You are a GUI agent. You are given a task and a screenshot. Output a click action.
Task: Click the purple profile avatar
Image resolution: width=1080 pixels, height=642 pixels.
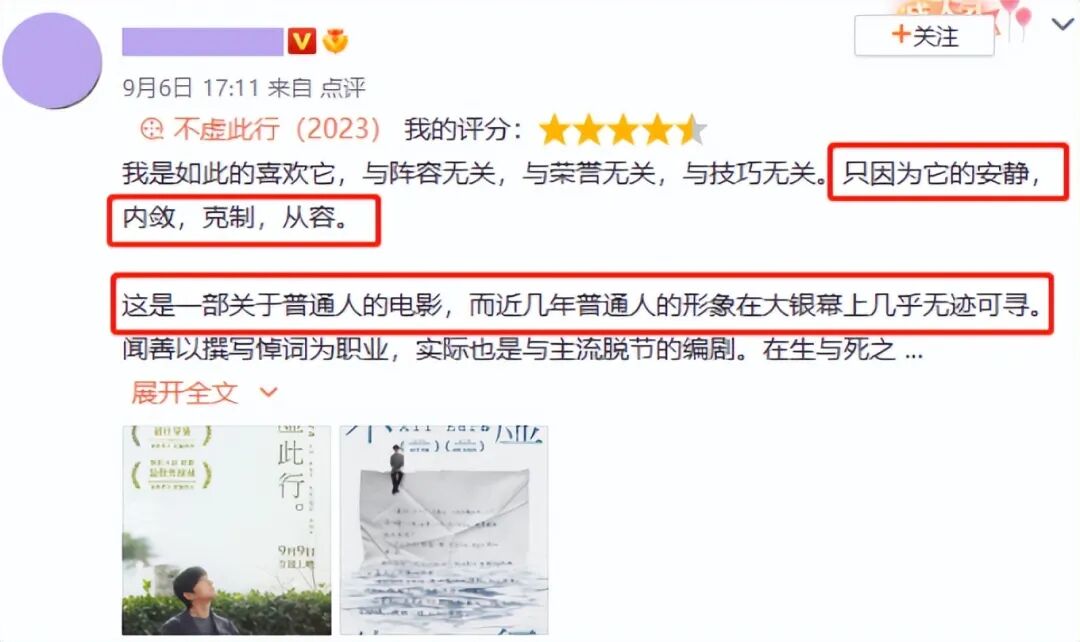(52, 61)
